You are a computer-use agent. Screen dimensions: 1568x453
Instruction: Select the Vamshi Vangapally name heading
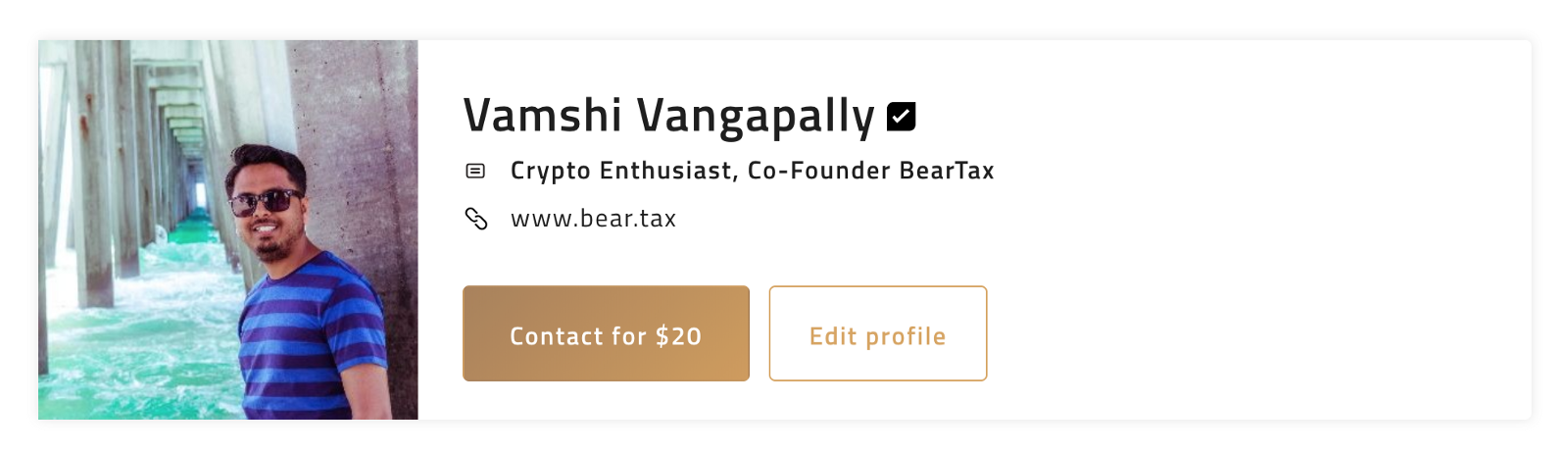click(x=668, y=116)
